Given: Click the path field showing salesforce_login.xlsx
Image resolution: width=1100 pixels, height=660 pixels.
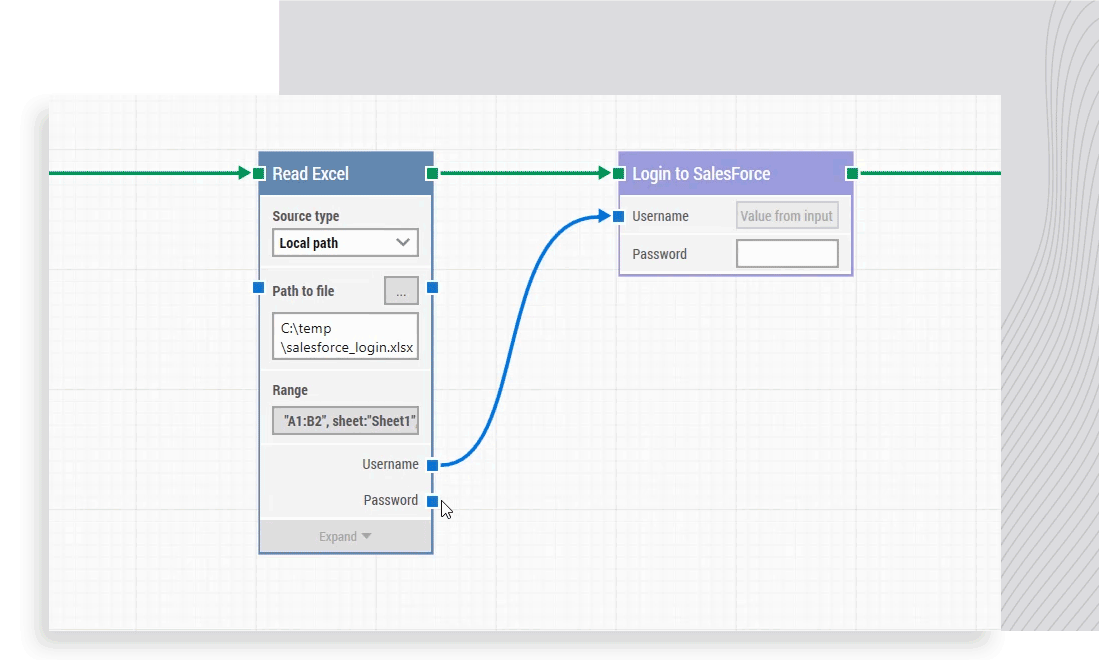Looking at the screenshot, I should 345,336.
